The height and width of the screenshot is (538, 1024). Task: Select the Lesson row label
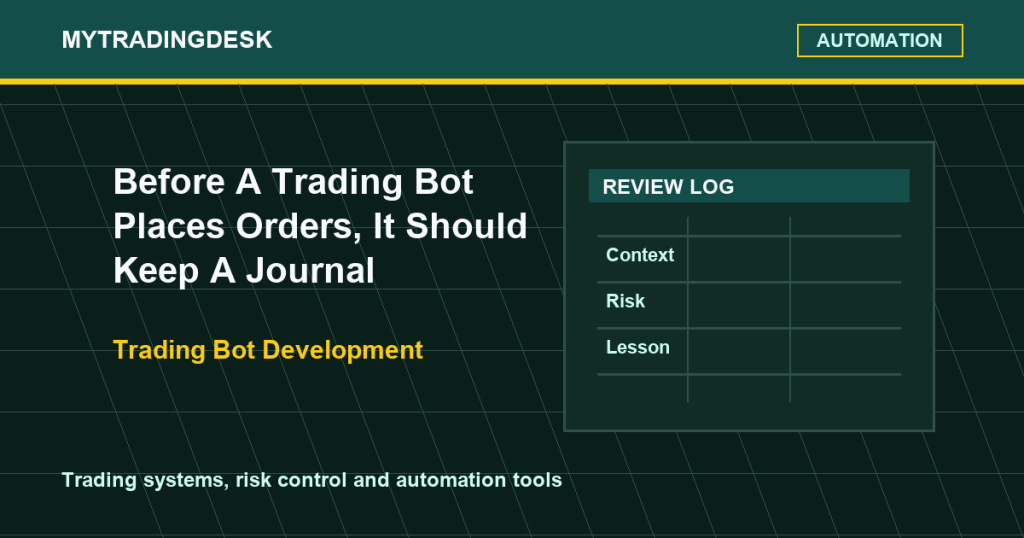pyautogui.click(x=637, y=347)
